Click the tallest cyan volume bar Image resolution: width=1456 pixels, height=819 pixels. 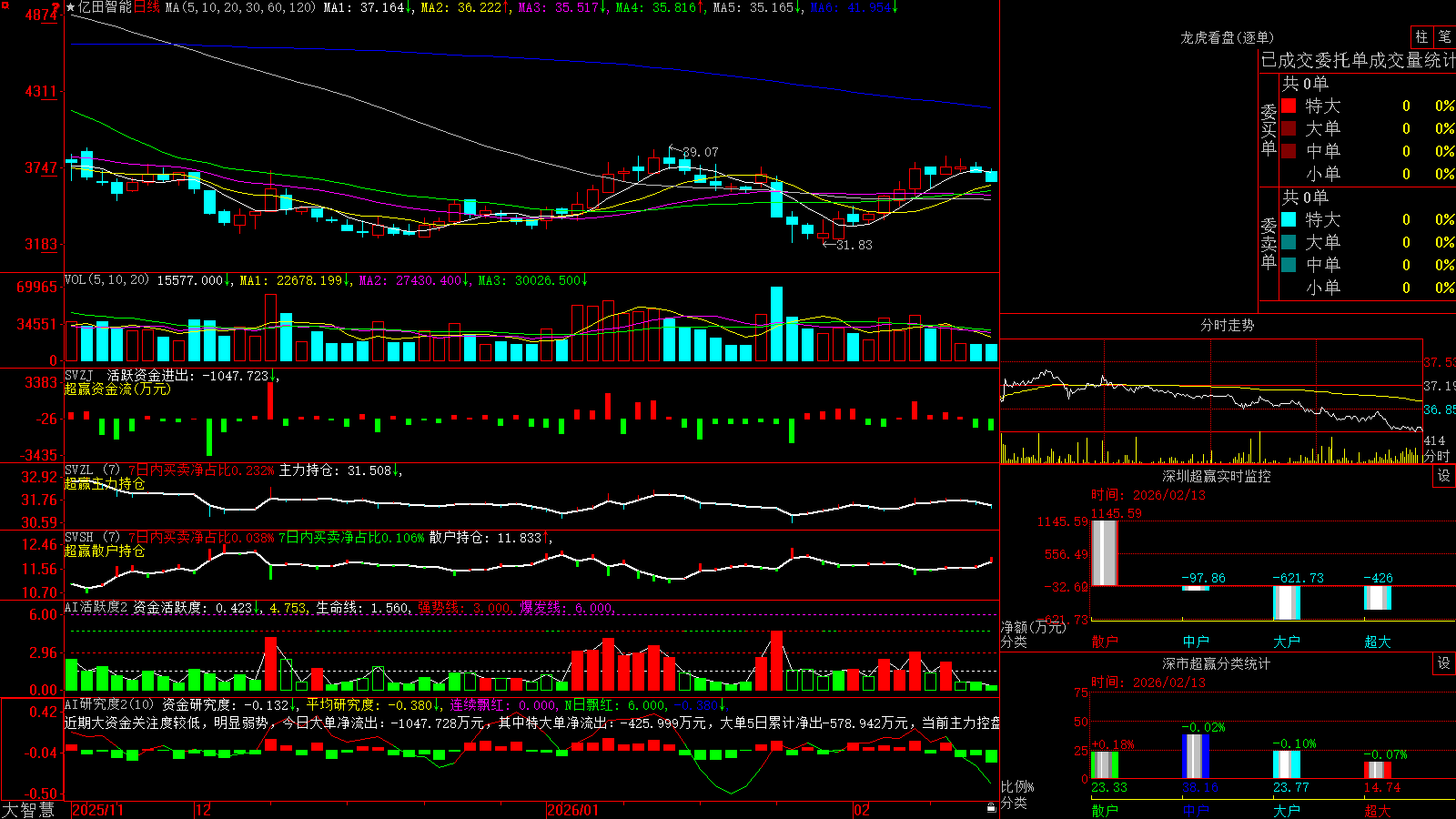click(776, 324)
